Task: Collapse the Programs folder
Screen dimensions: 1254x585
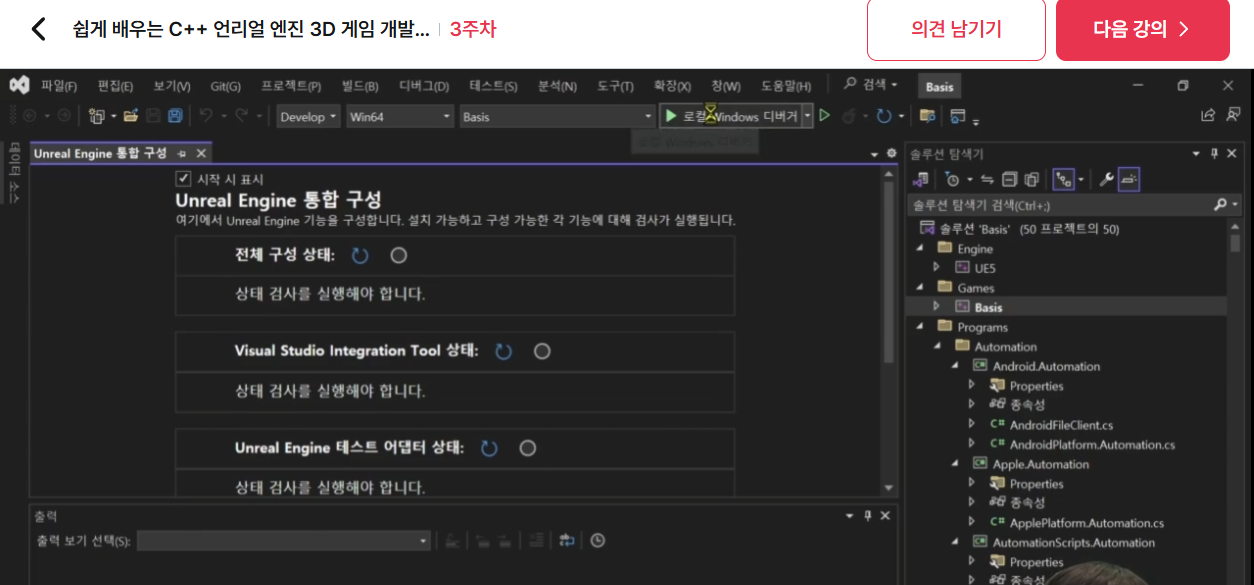Action: point(919,327)
